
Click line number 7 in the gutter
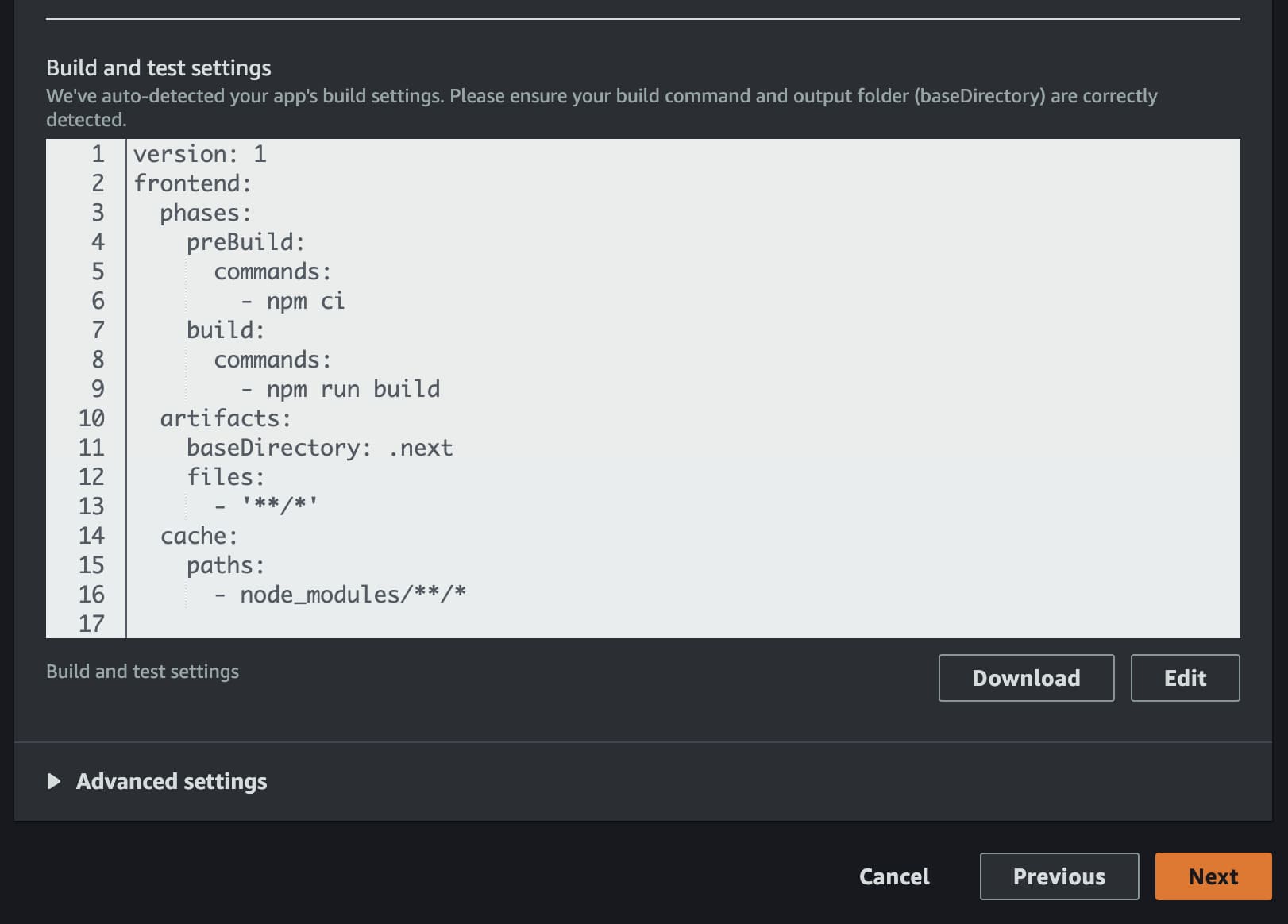(x=98, y=330)
